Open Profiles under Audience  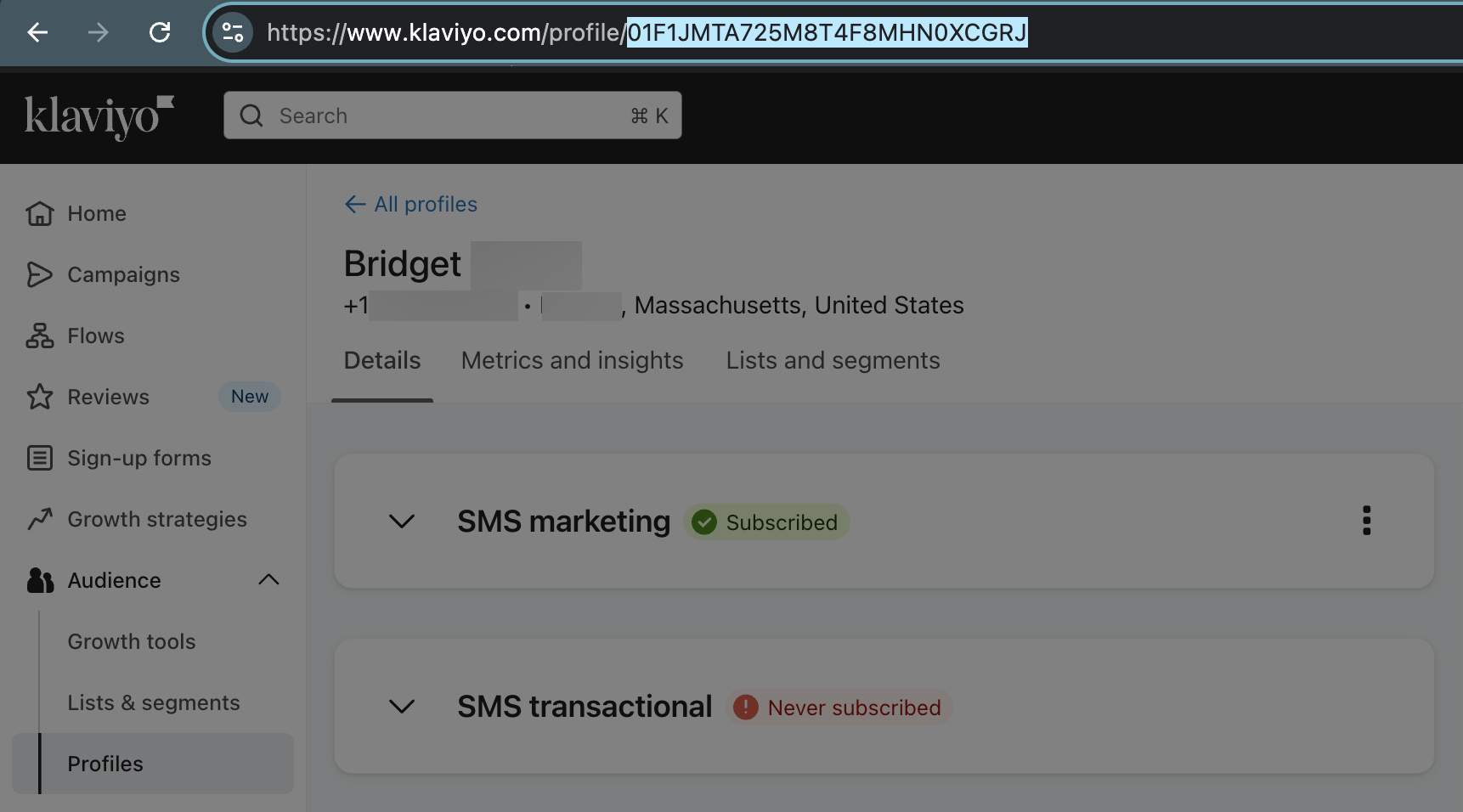pyautogui.click(x=104, y=764)
